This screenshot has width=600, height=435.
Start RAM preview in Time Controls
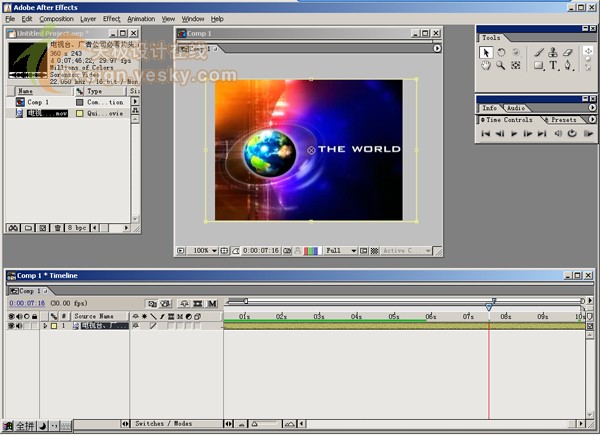(588, 134)
